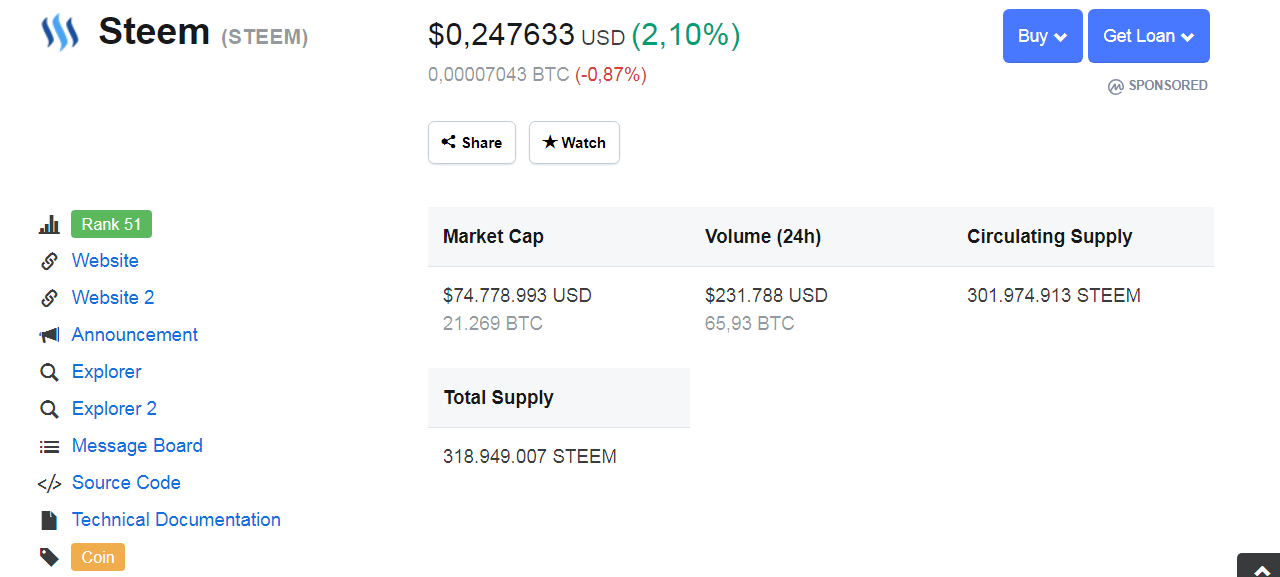
Task: Click the Sponsored label
Action: click(x=1158, y=86)
